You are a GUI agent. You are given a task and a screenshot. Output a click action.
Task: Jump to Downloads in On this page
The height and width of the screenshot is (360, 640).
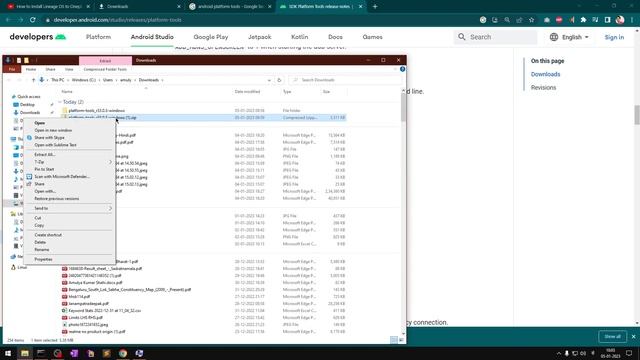tap(545, 74)
